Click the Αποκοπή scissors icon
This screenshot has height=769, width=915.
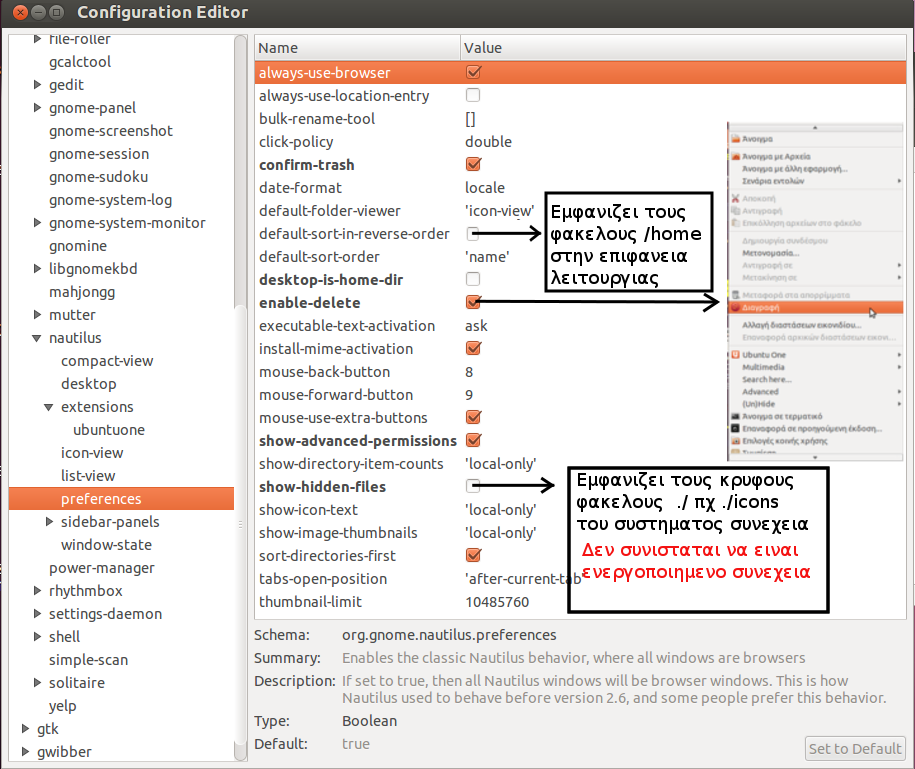(735, 199)
